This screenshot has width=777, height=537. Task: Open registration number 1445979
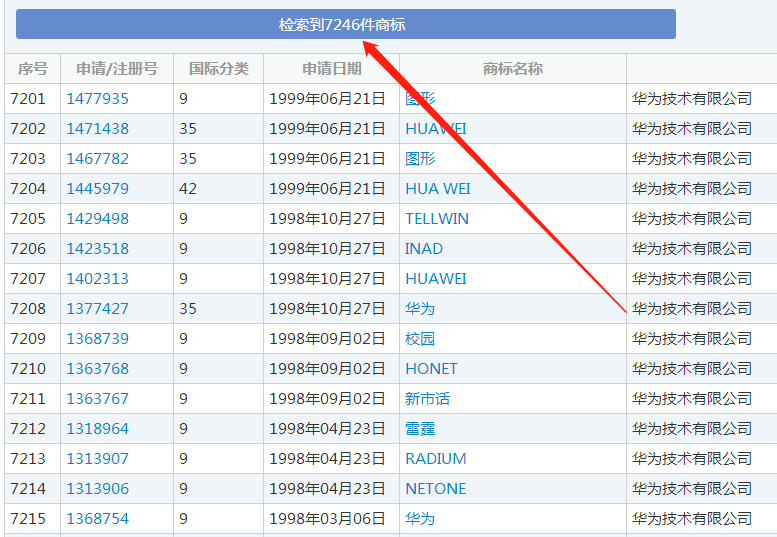pos(98,189)
